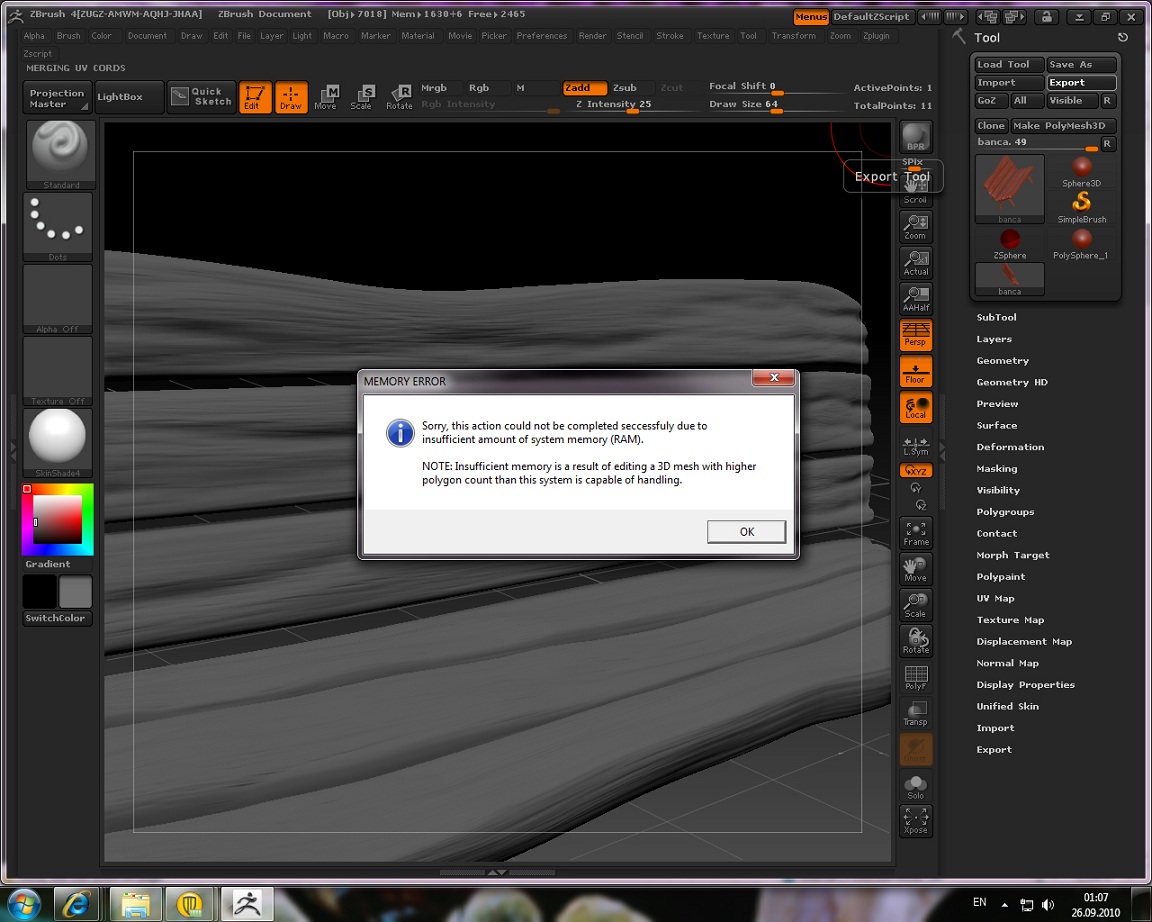This screenshot has height=922, width=1152.
Task: Click the Move view icon in right shelf
Action: coord(915,569)
